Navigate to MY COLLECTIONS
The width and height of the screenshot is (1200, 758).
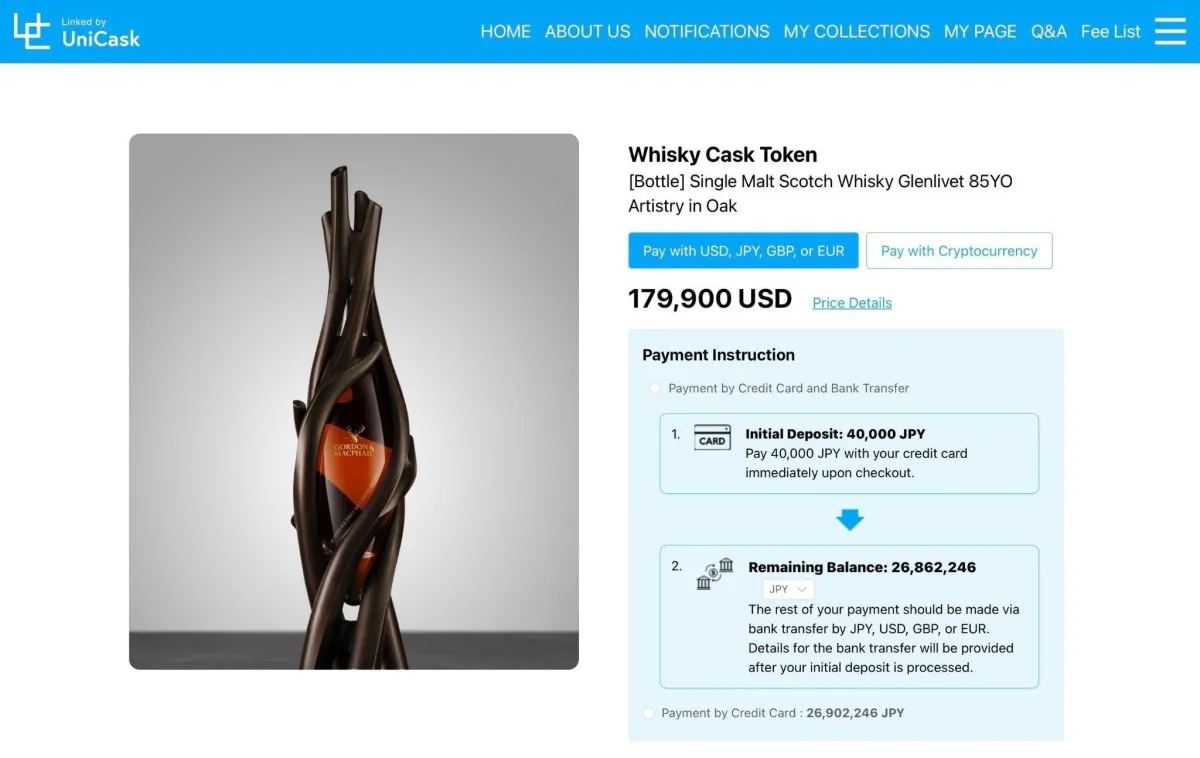(856, 31)
